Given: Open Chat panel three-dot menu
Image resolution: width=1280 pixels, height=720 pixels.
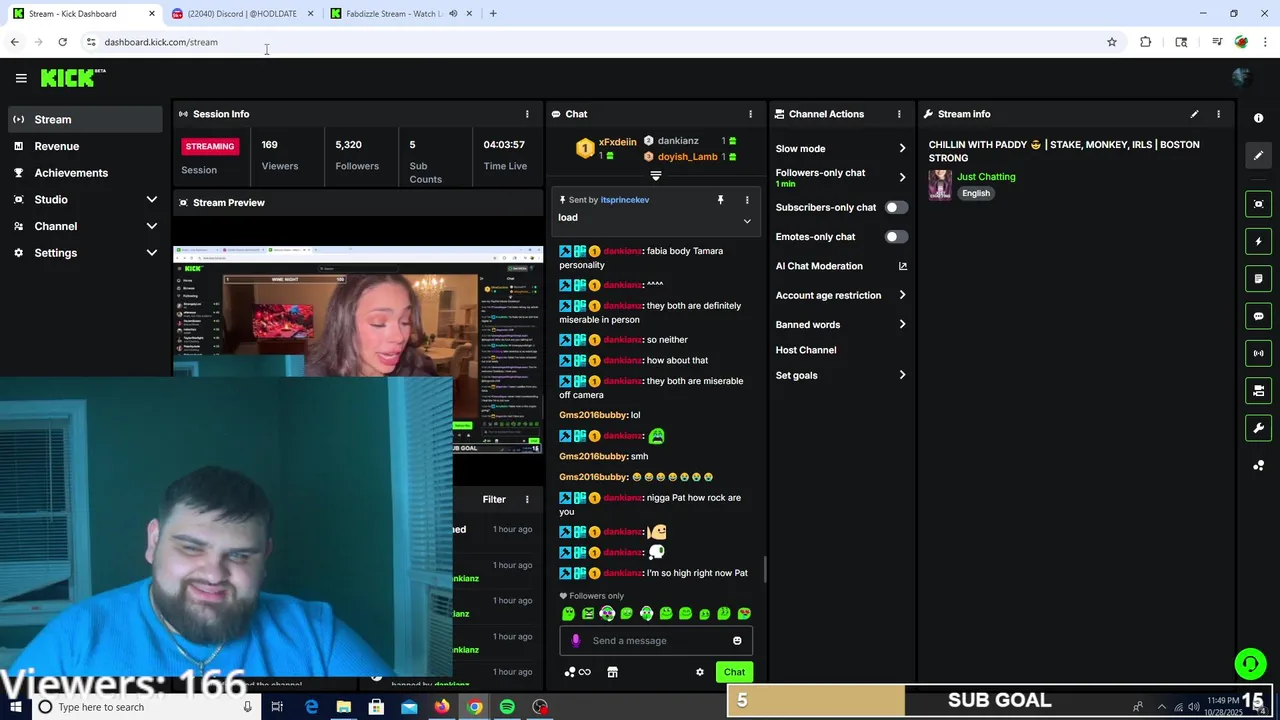Looking at the screenshot, I should [750, 114].
